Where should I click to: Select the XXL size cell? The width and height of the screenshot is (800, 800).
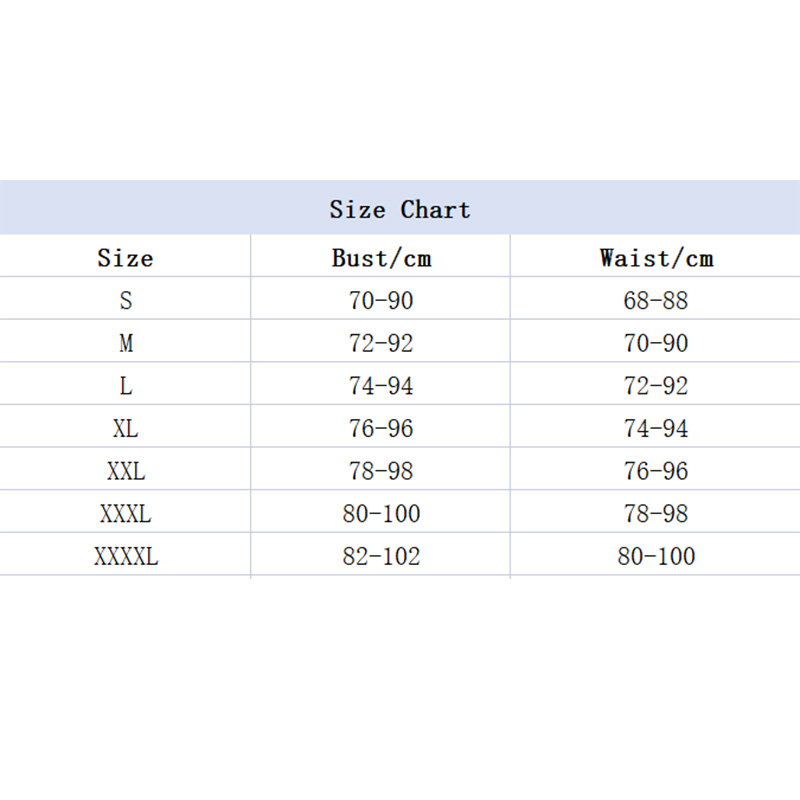tap(126, 471)
